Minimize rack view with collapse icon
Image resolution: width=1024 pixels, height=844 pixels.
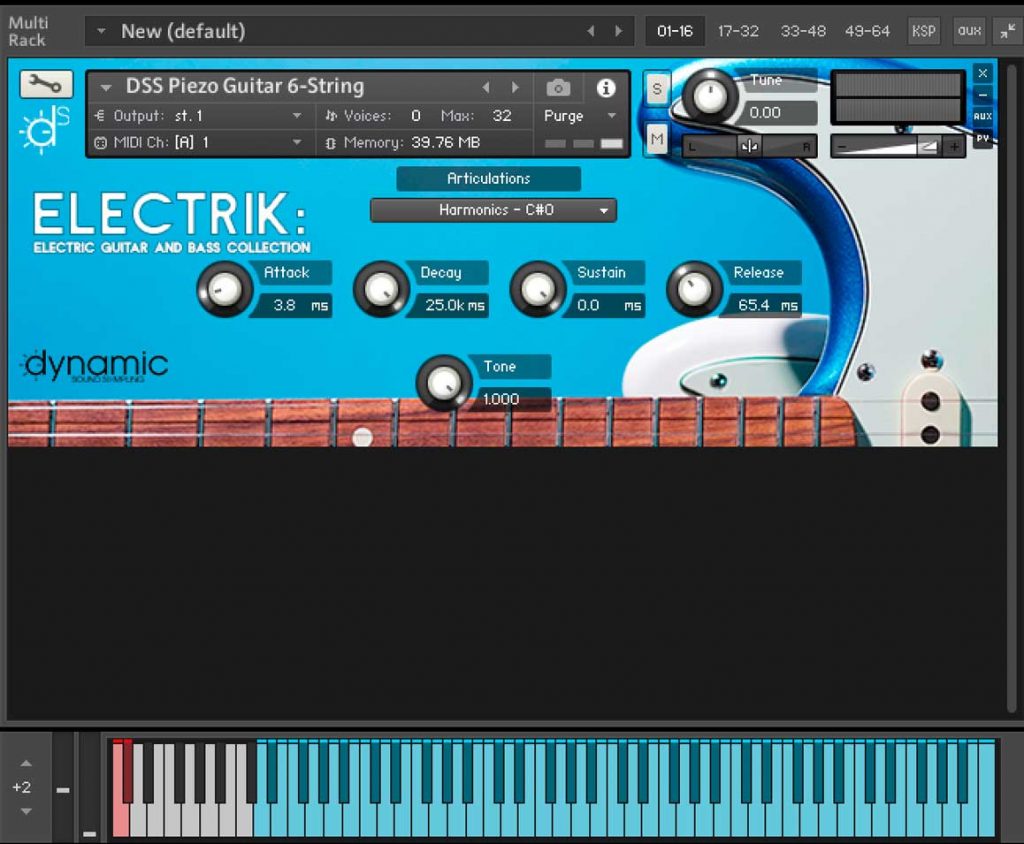[1007, 31]
